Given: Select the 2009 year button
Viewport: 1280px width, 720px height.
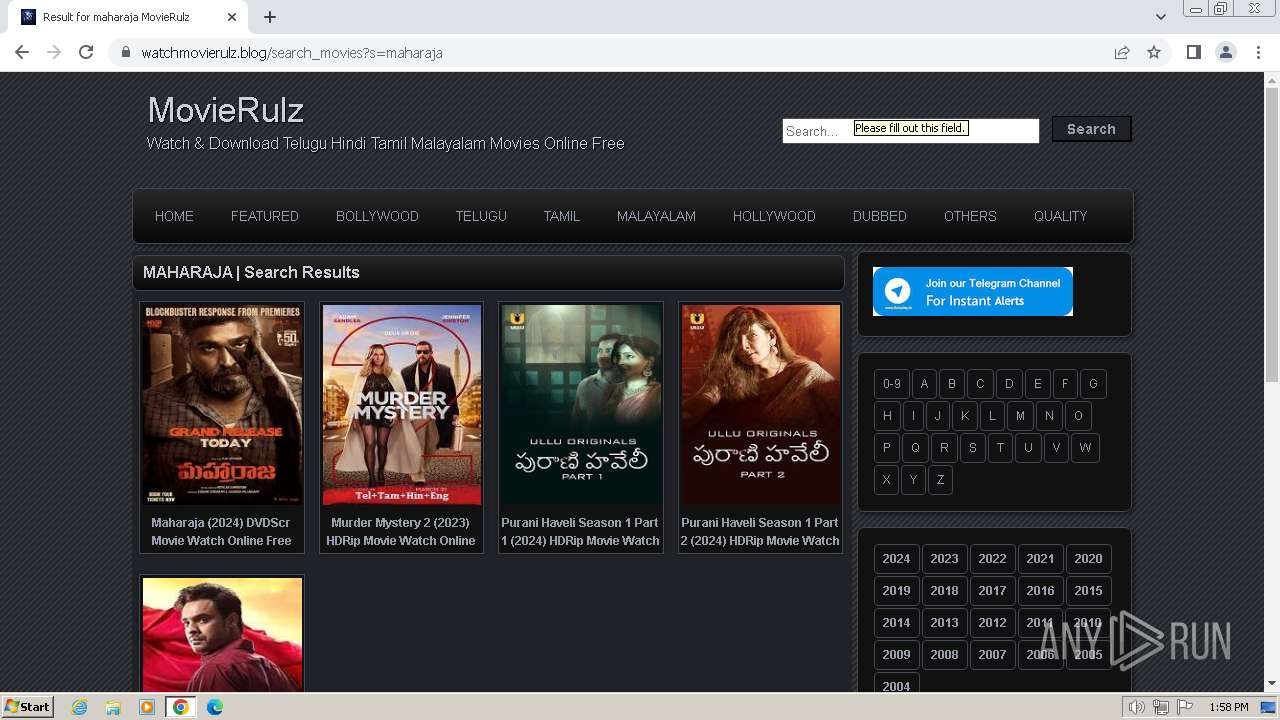Looking at the screenshot, I should [896, 655].
